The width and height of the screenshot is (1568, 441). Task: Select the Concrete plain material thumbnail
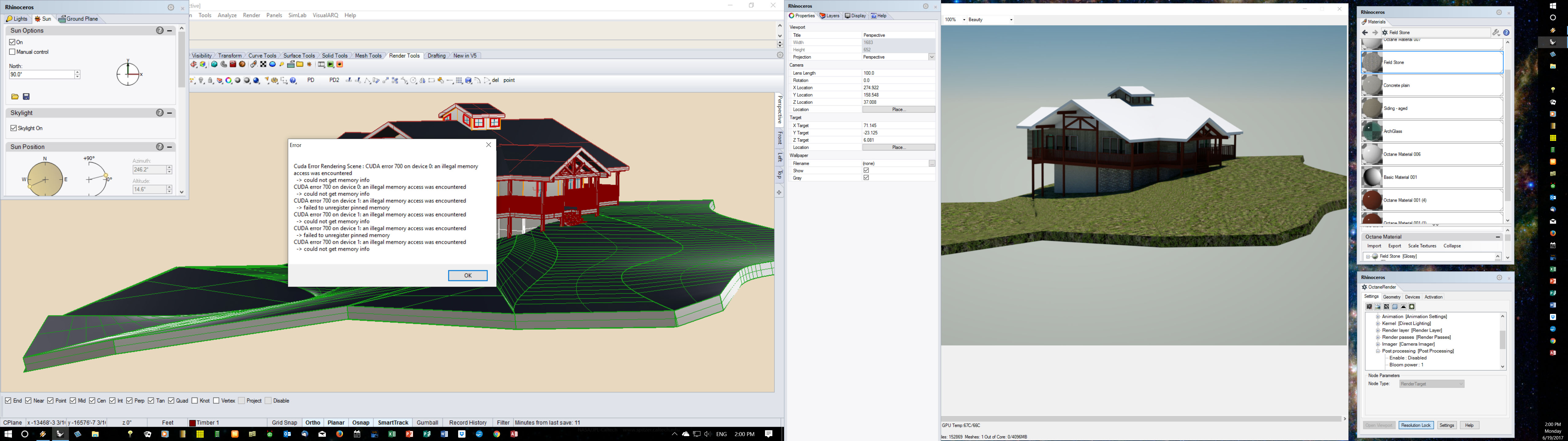tap(1372, 85)
